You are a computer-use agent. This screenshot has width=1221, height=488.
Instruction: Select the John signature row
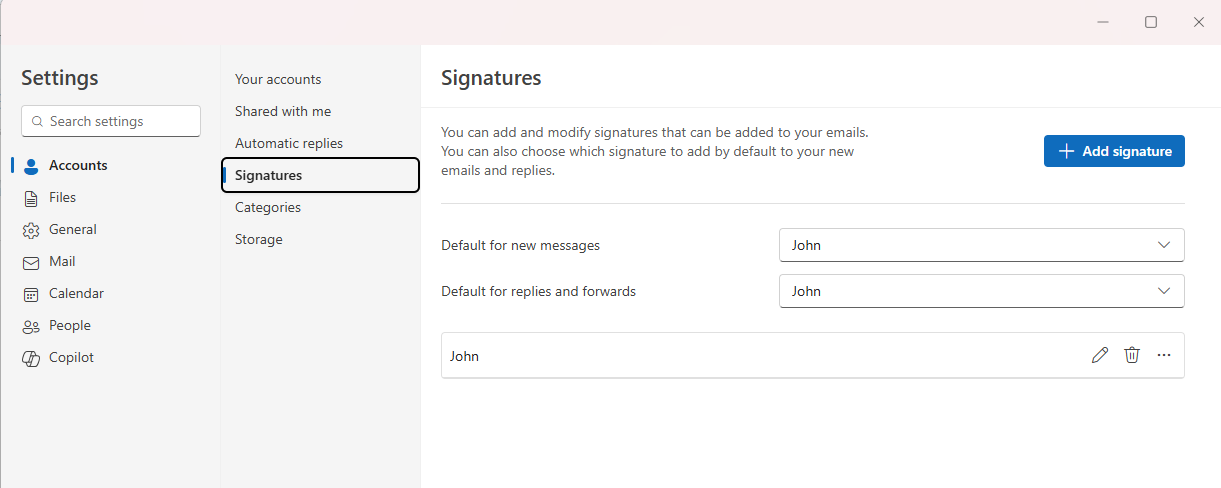(700, 355)
